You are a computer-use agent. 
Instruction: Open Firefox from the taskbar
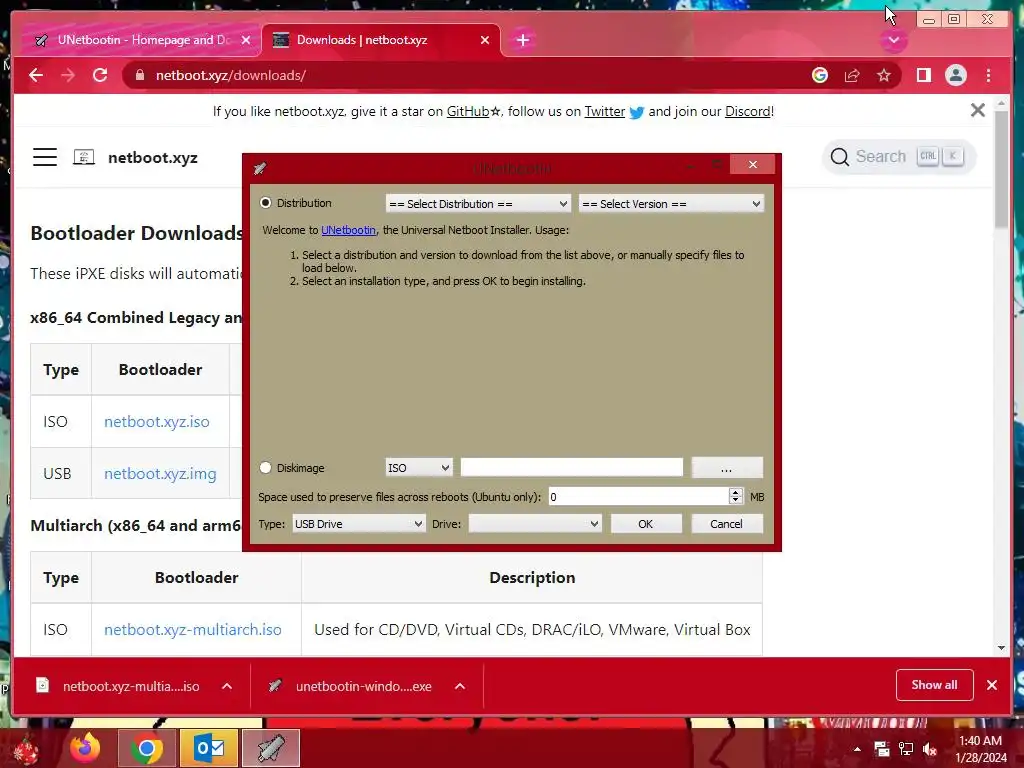coord(85,748)
